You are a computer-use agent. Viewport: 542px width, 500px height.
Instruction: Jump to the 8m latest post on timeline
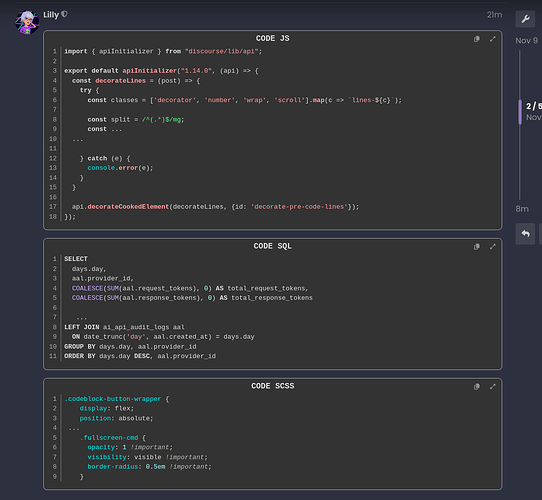point(522,209)
